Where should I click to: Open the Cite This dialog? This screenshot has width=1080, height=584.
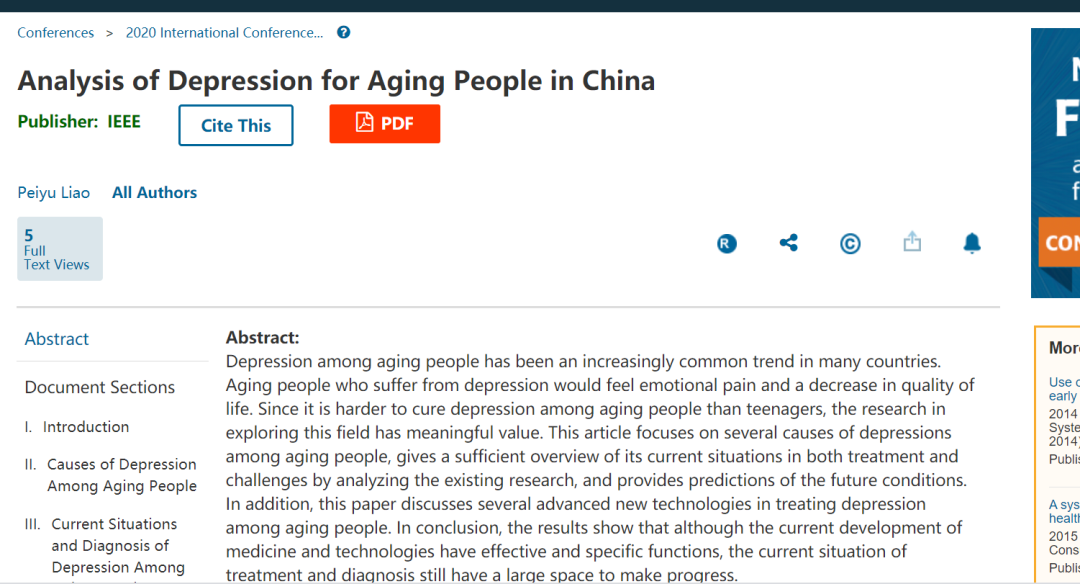coord(236,125)
